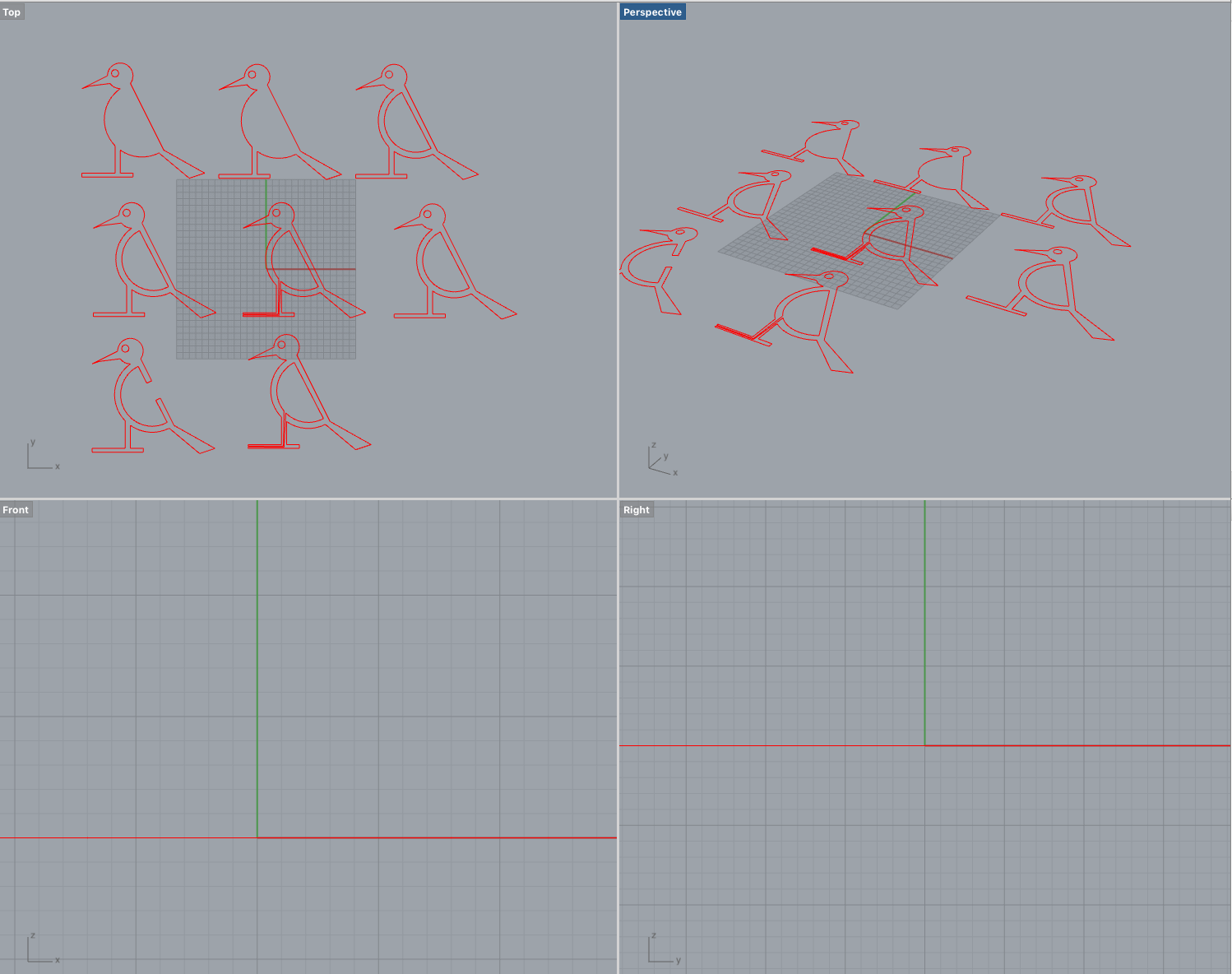Open the Right viewport title menu

[x=636, y=510]
